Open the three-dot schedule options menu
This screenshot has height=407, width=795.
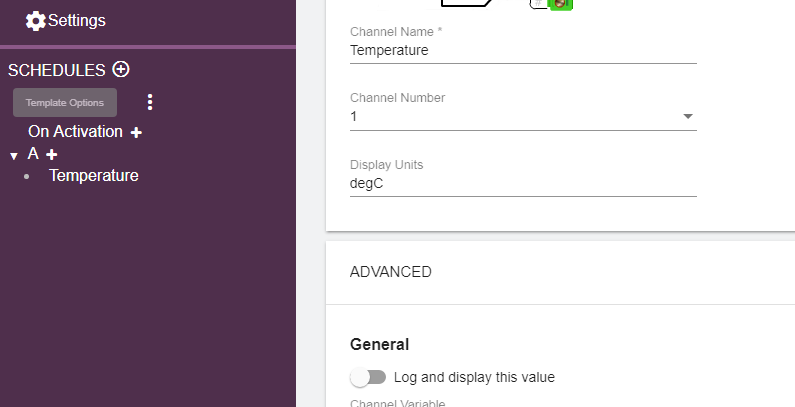coord(150,102)
